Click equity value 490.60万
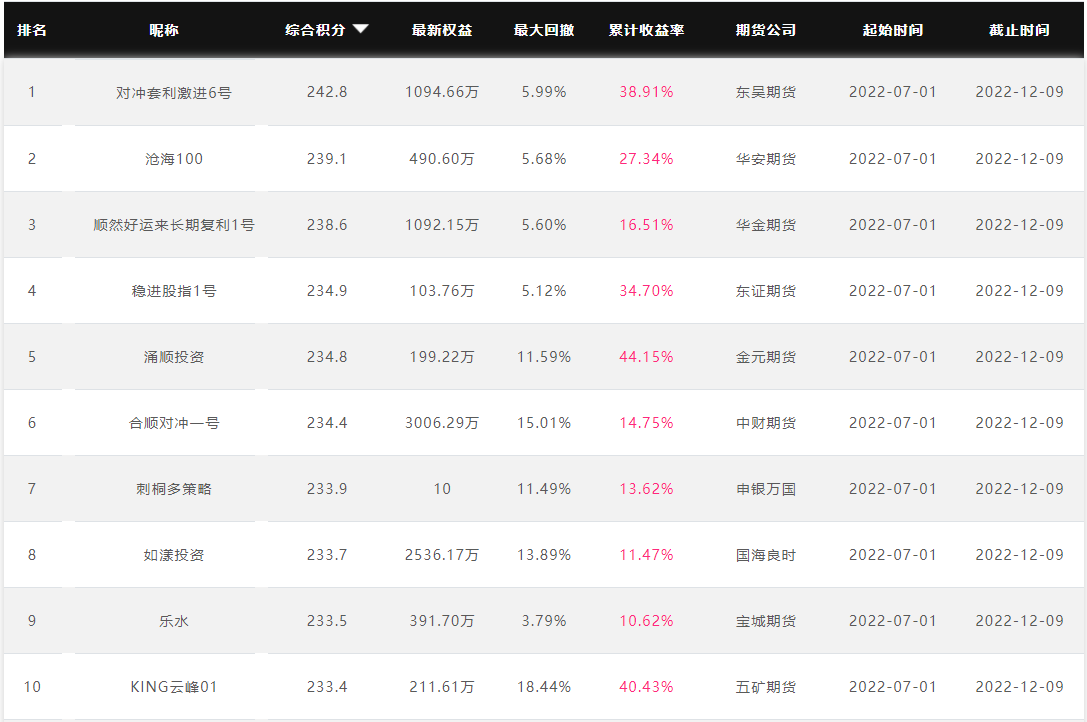 click(442, 159)
